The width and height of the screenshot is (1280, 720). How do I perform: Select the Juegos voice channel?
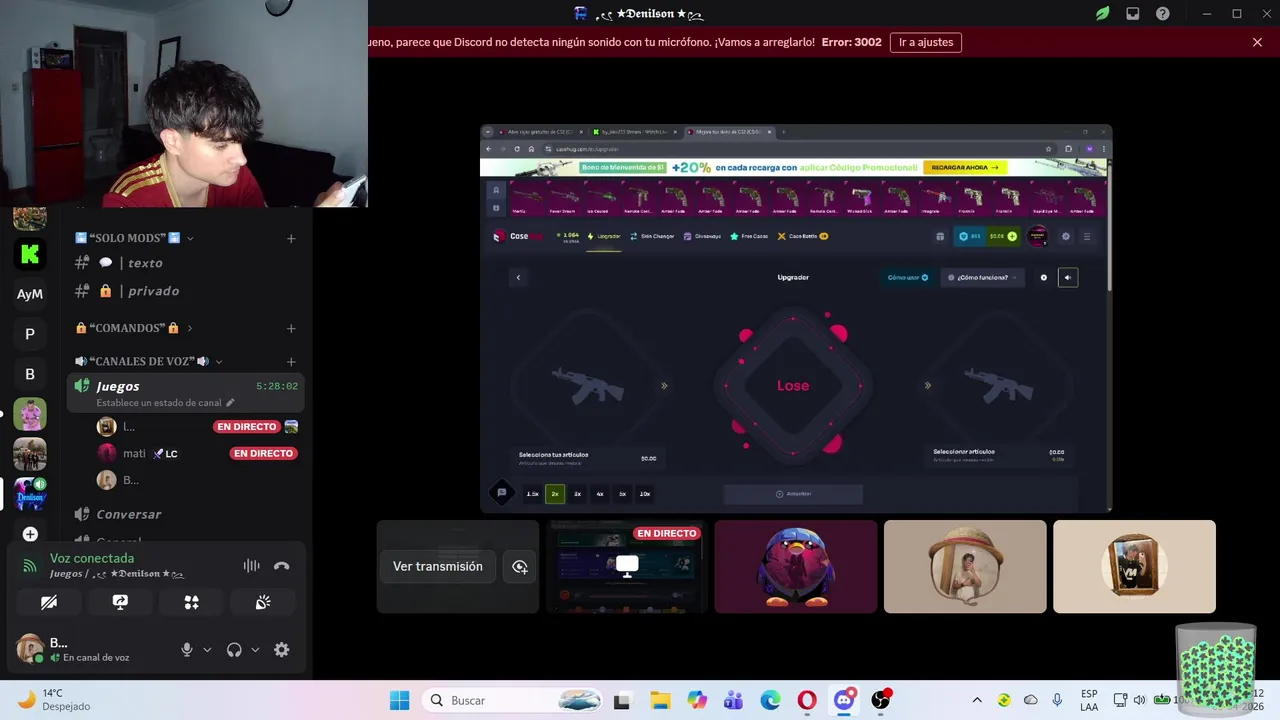(x=186, y=393)
